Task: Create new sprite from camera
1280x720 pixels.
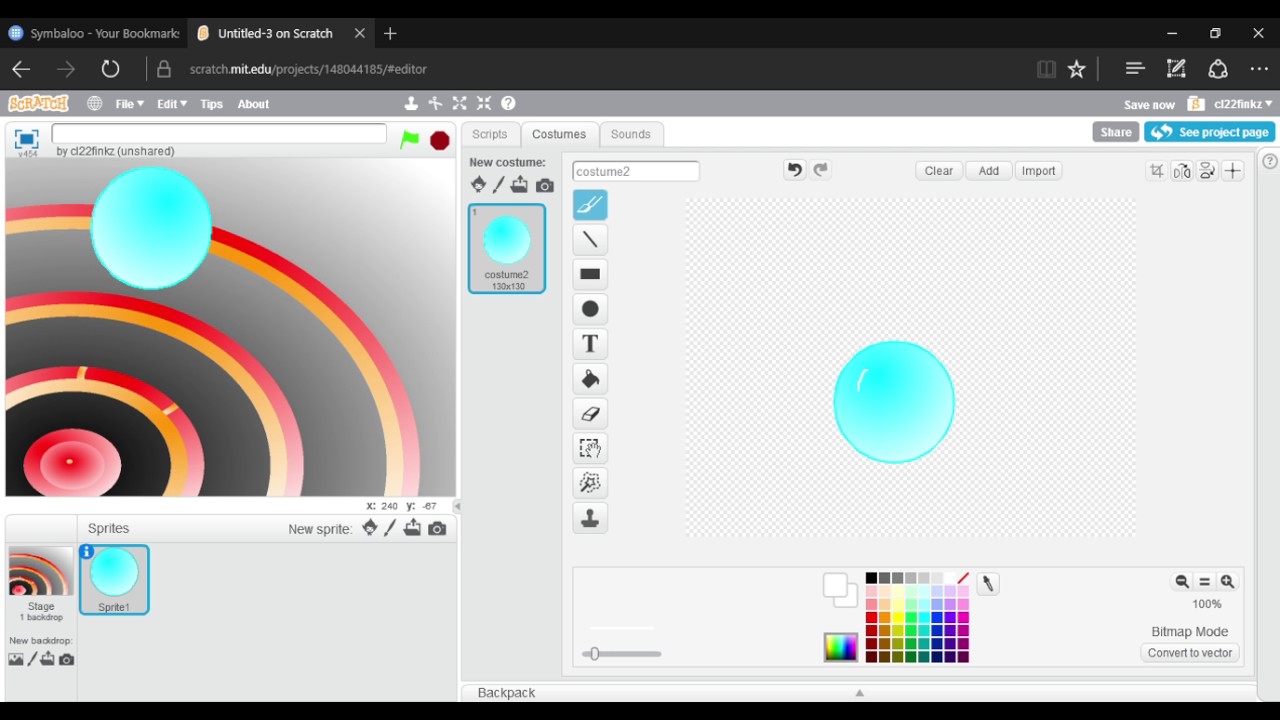Action: 437,529
